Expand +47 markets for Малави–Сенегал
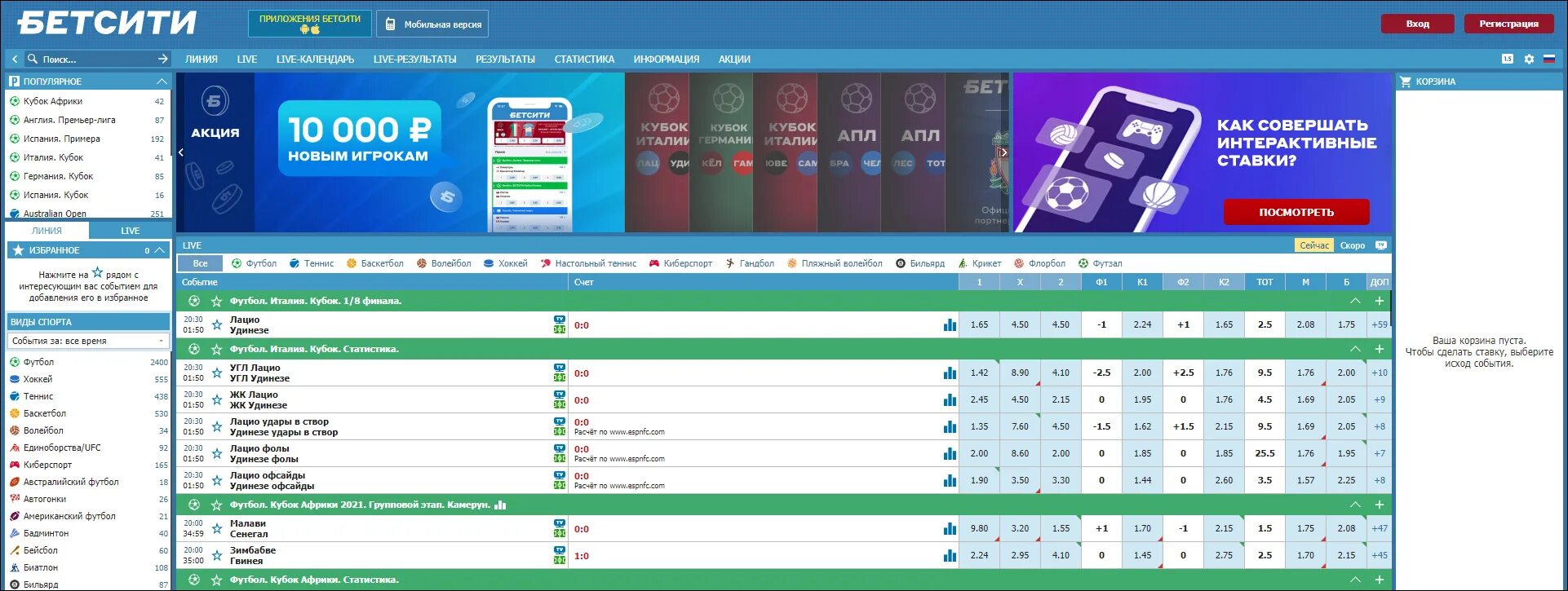Image resolution: width=1568 pixels, height=591 pixels. (1380, 528)
